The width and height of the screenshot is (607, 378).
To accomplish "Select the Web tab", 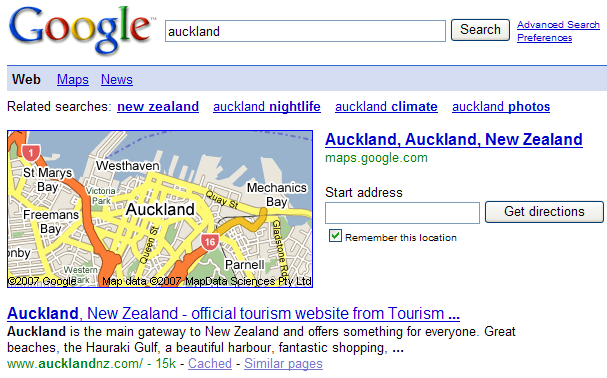I will point(26,79).
